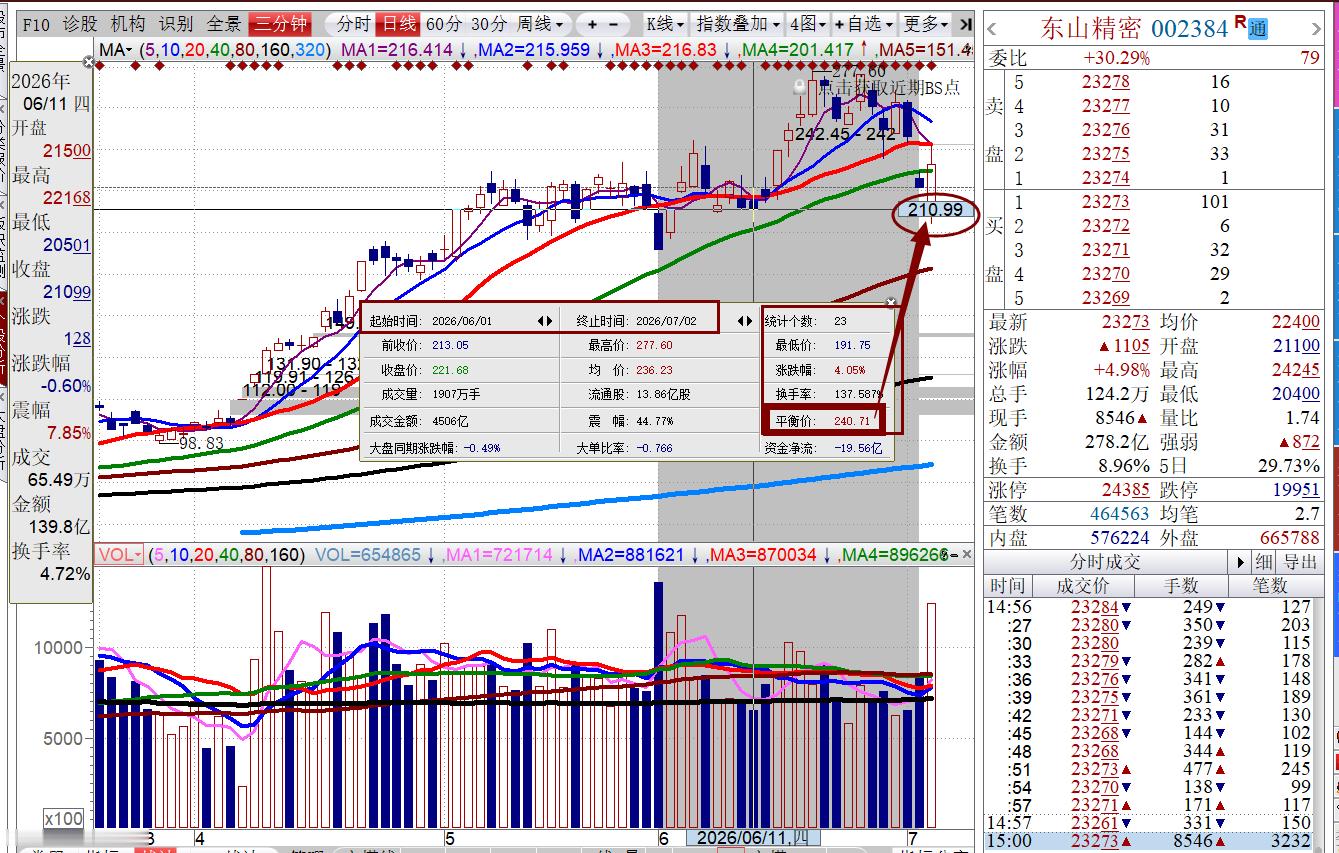
Task: Click the 通 badge next to stock code
Action: [x=1258, y=29]
